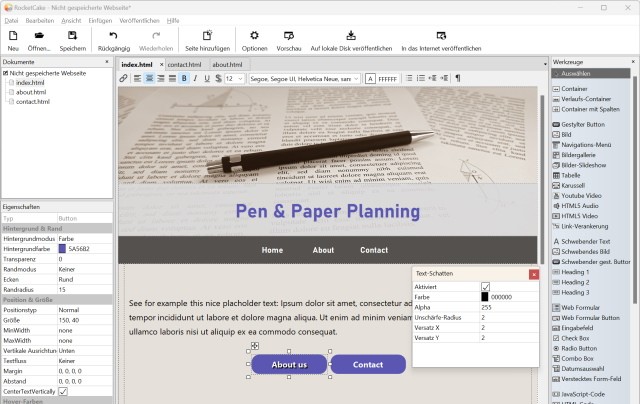Click the Hintergrundfarbe purple color swatch

coord(62,248)
